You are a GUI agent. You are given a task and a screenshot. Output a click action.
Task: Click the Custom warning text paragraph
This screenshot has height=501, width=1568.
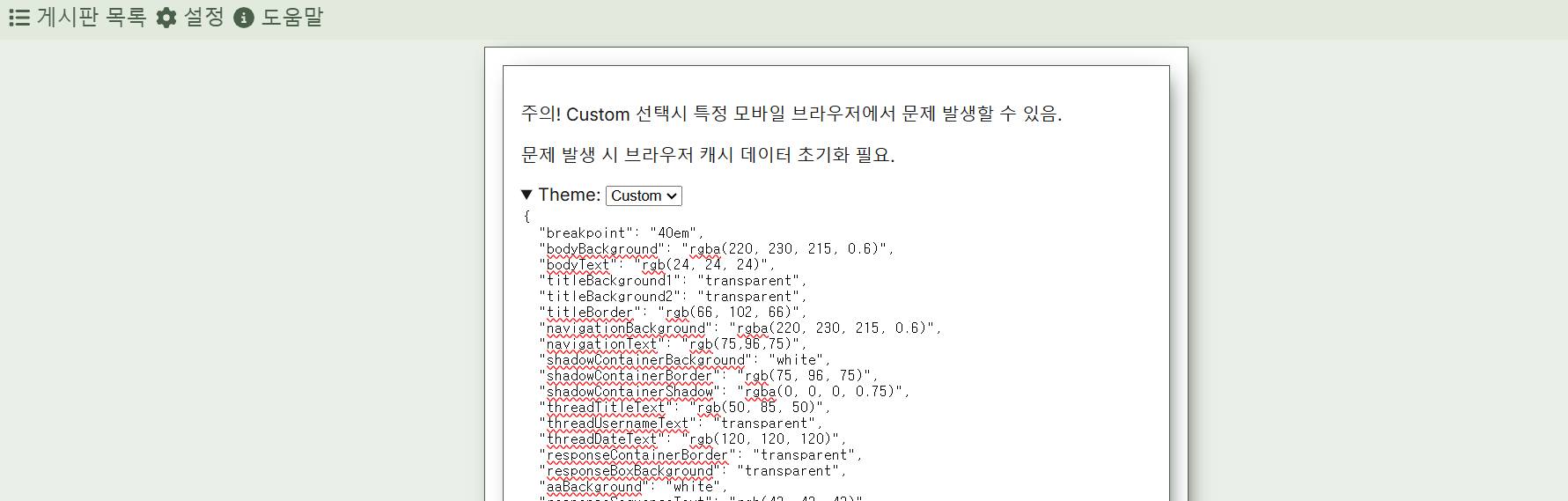pyautogui.click(x=791, y=114)
